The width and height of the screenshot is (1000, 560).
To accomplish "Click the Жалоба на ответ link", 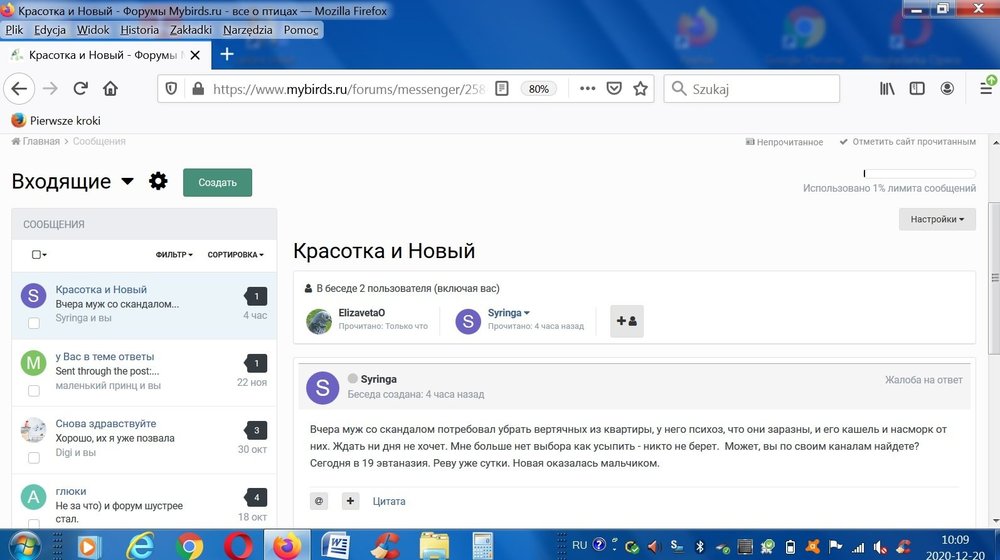I will (923, 380).
